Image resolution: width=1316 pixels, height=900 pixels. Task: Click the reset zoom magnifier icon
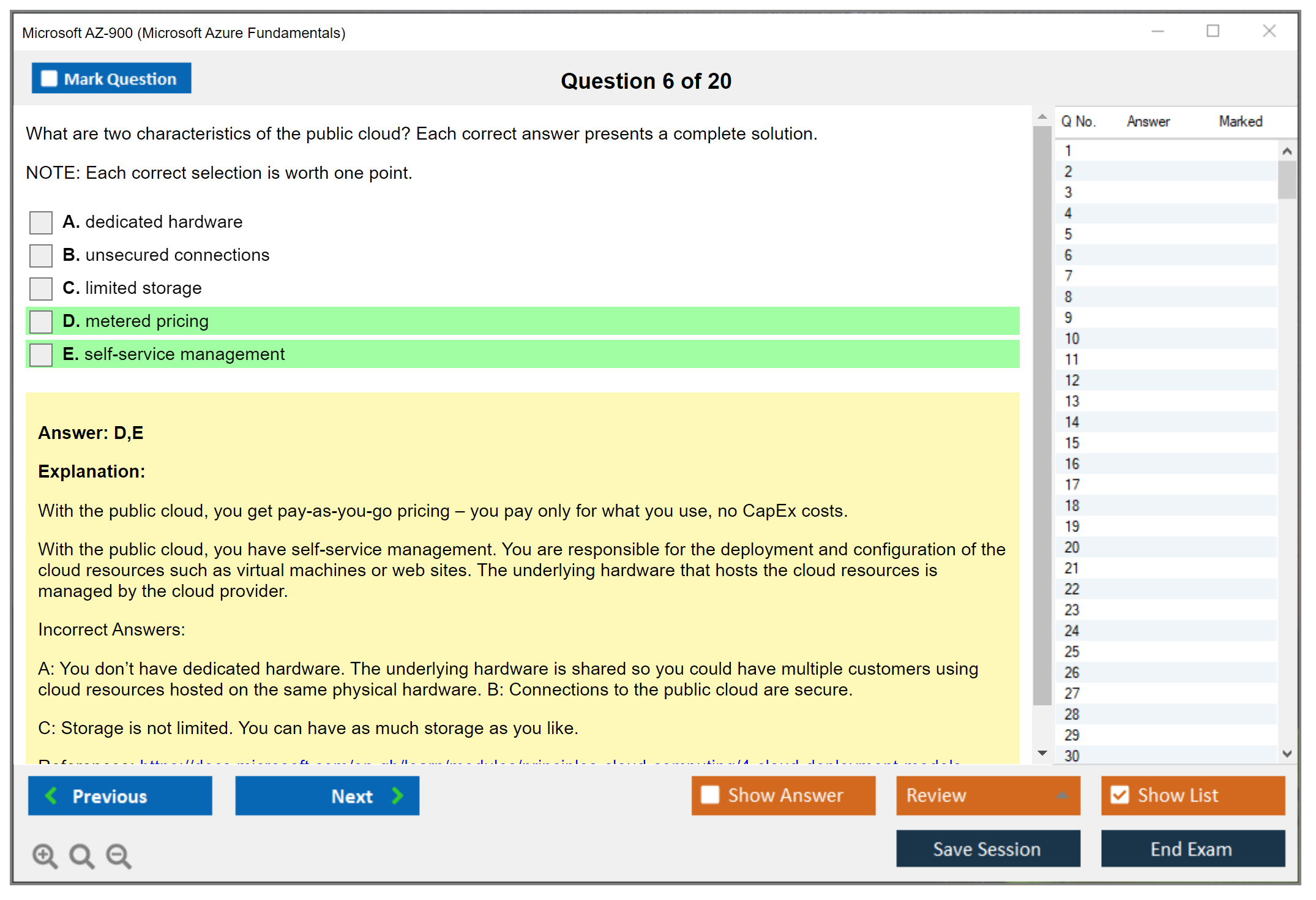click(x=81, y=855)
